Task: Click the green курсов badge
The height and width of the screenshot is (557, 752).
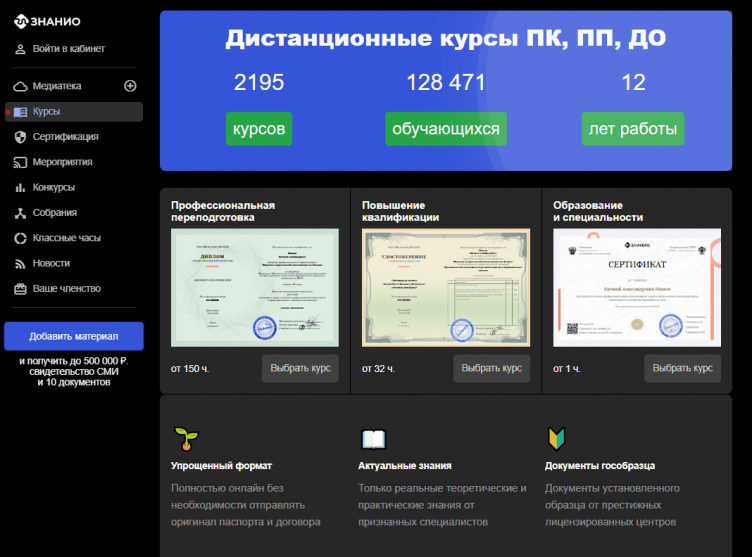Action: 259,129
